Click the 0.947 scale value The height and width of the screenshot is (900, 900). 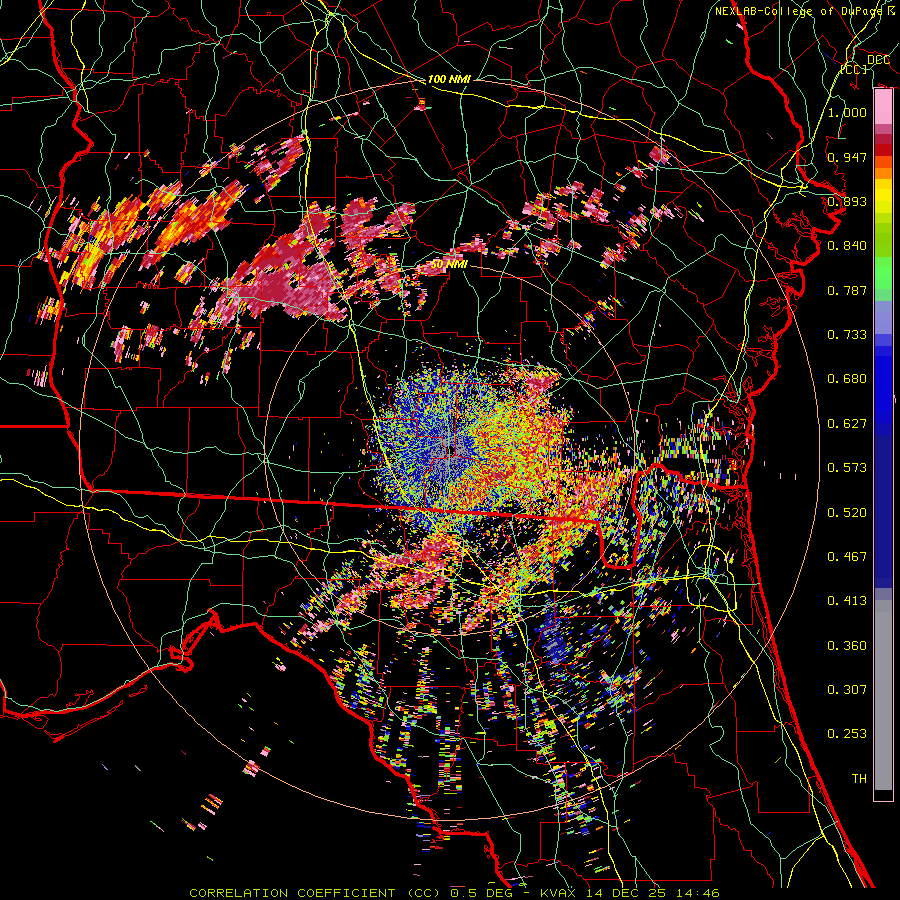pos(847,157)
